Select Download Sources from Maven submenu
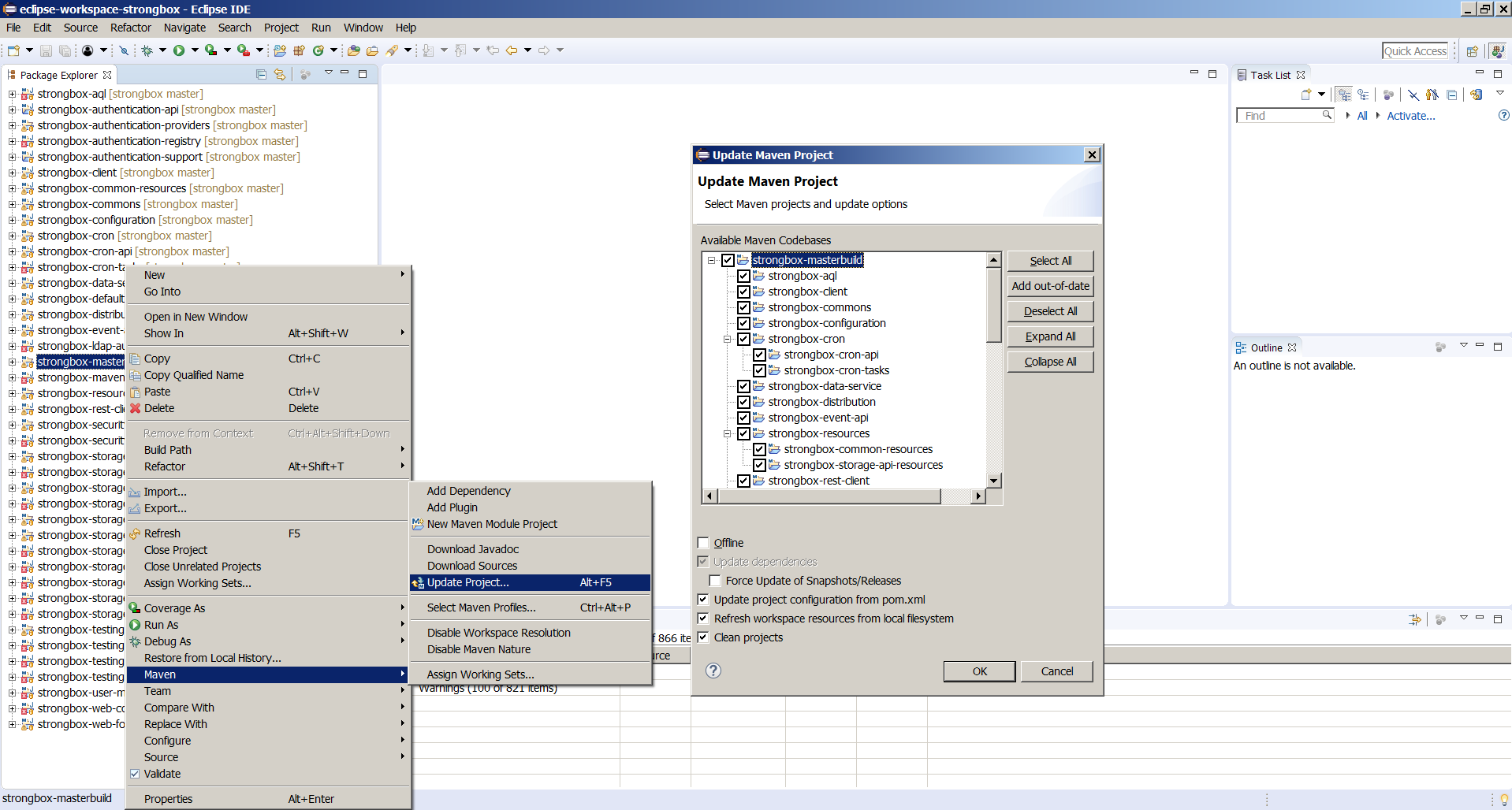Viewport: 1512px width, 810px height. 472,566
